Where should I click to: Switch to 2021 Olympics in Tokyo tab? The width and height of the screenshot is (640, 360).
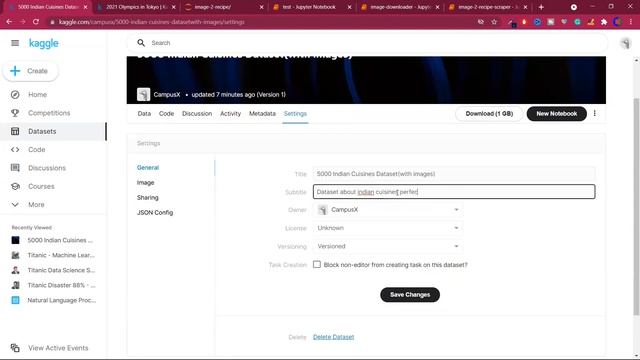136,7
